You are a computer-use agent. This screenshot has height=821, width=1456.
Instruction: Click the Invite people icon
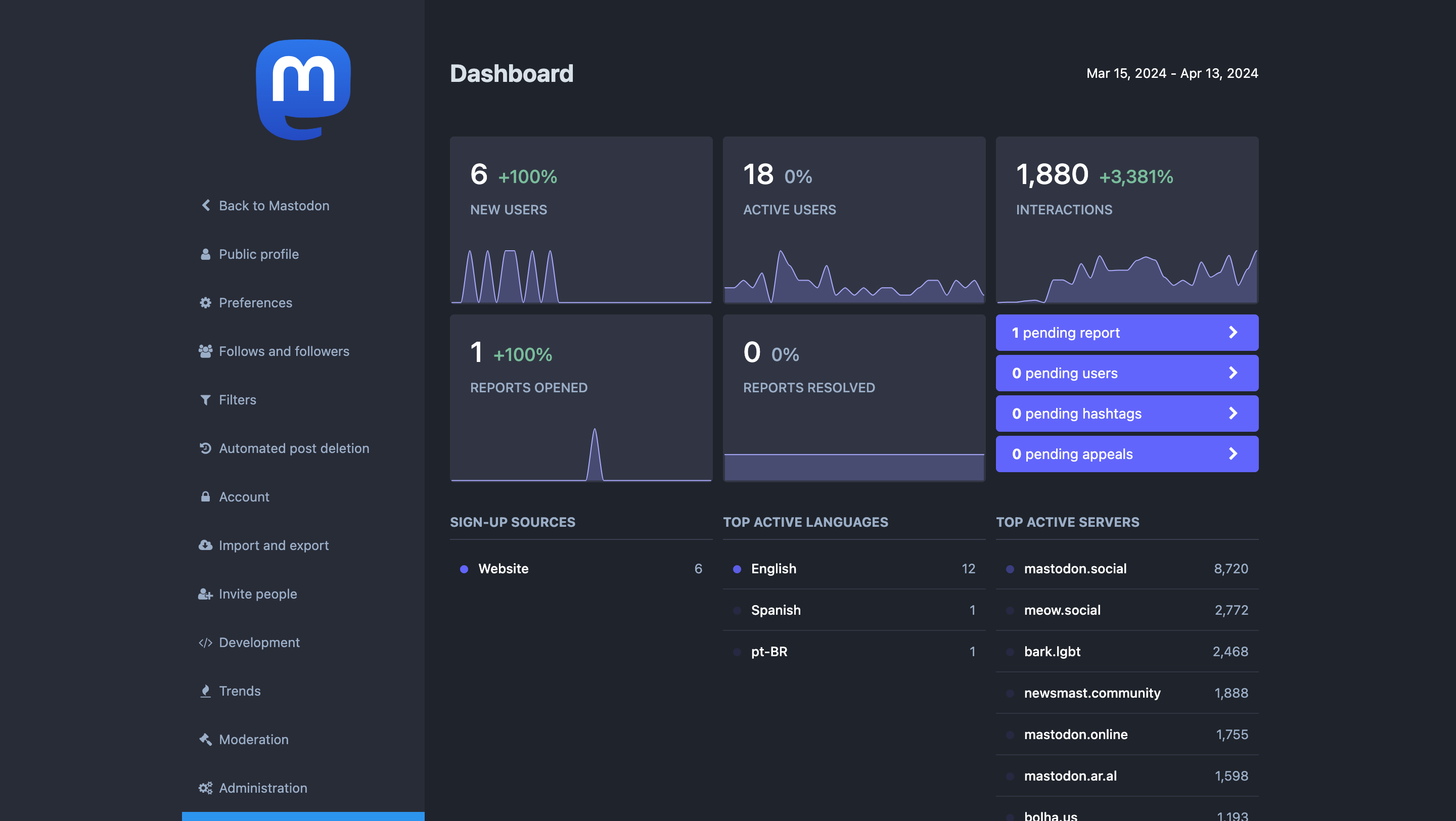(205, 594)
